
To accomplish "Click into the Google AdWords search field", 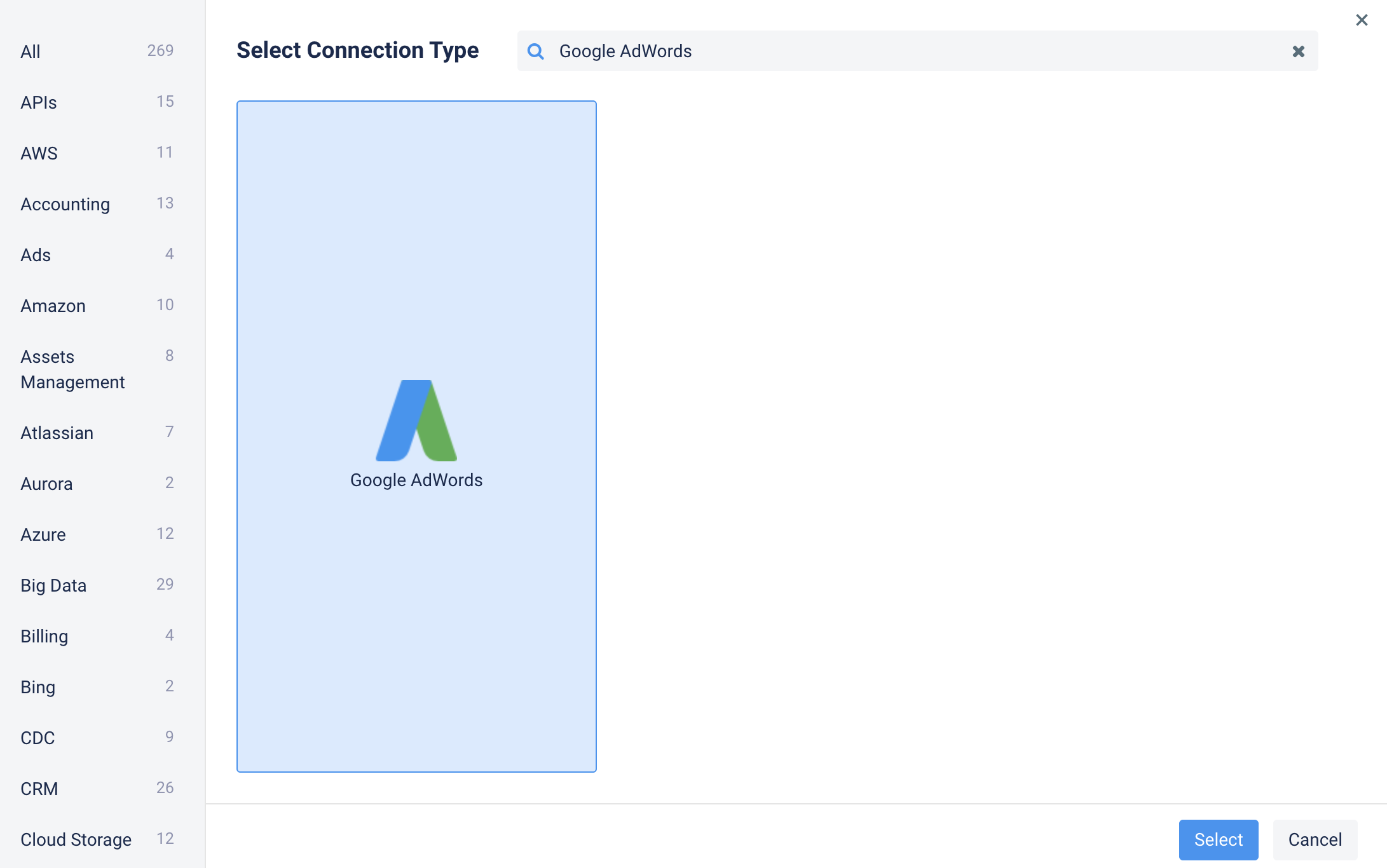I will tap(917, 51).
